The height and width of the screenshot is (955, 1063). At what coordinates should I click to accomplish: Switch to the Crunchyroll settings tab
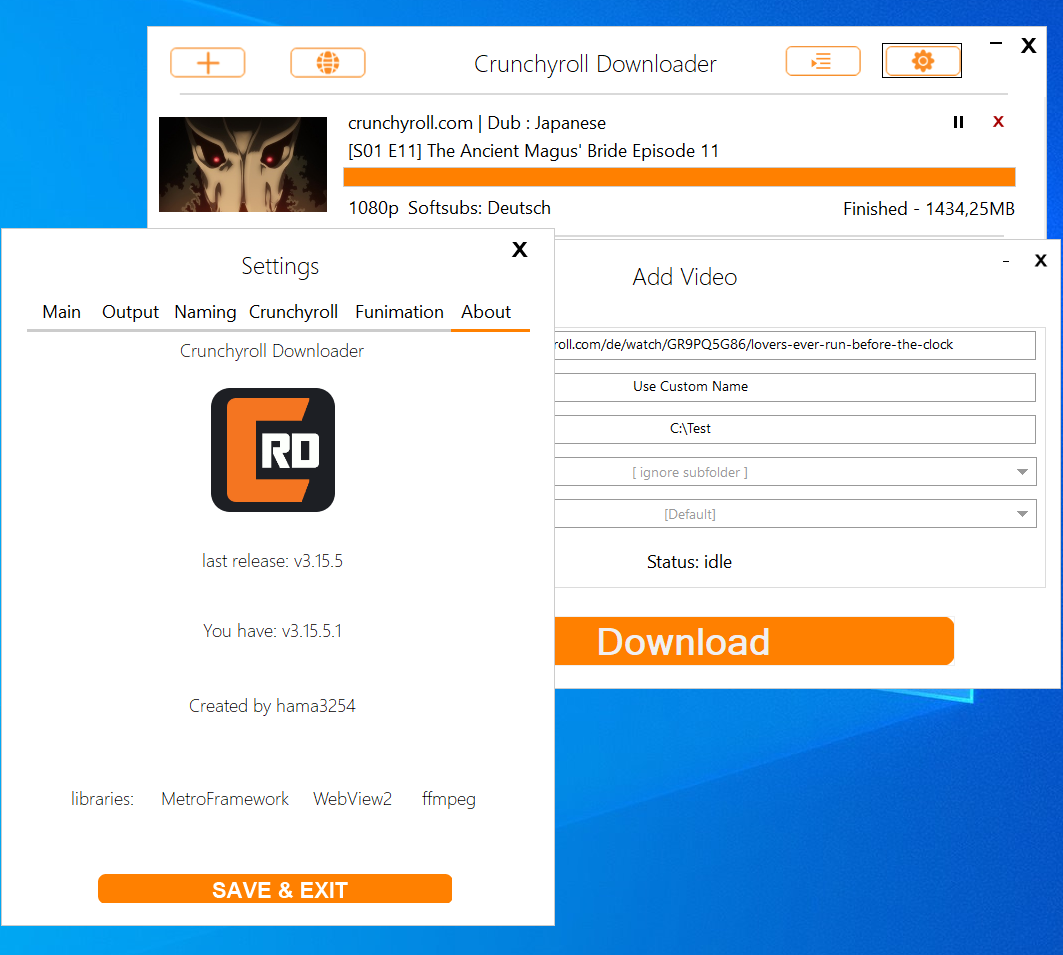pyautogui.click(x=293, y=312)
